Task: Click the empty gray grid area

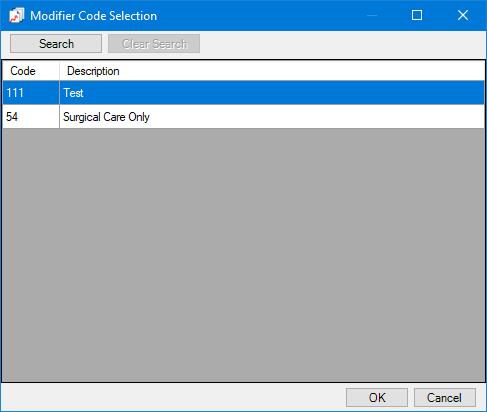Action: [x=243, y=255]
